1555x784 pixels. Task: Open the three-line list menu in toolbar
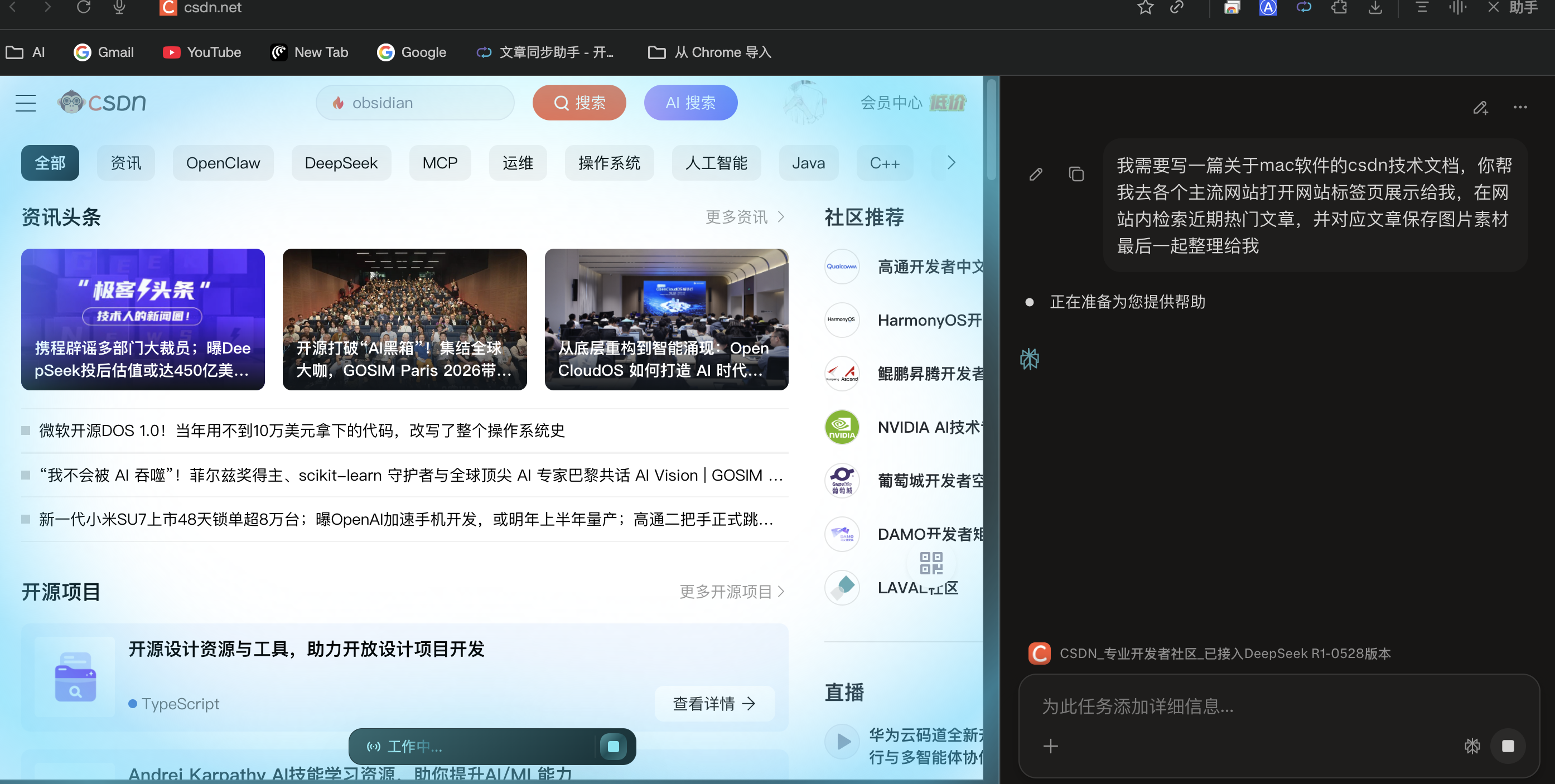pos(1422,7)
